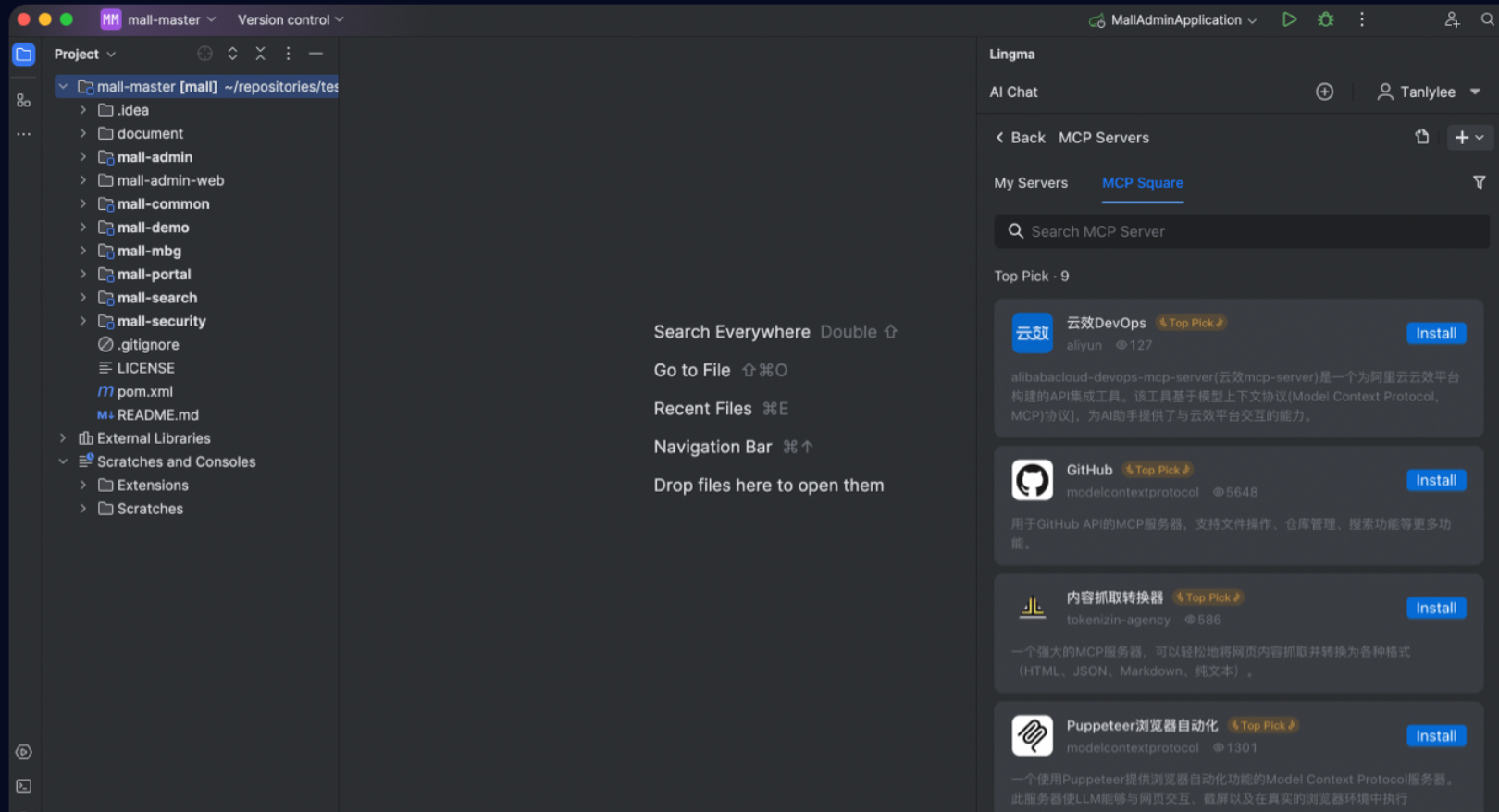The image size is (1499, 812).
Task: Expand External Libraries tree node
Action: (x=63, y=438)
